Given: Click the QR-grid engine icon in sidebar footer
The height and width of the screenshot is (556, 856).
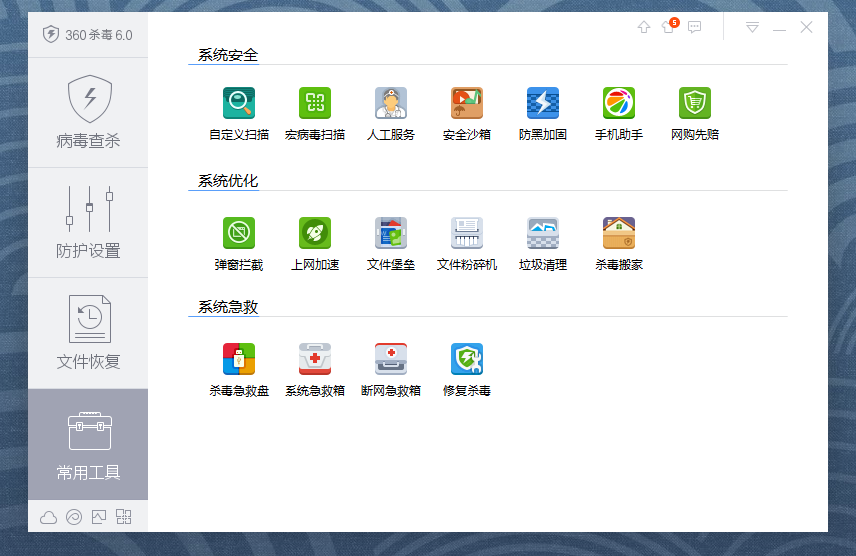Looking at the screenshot, I should 124,517.
